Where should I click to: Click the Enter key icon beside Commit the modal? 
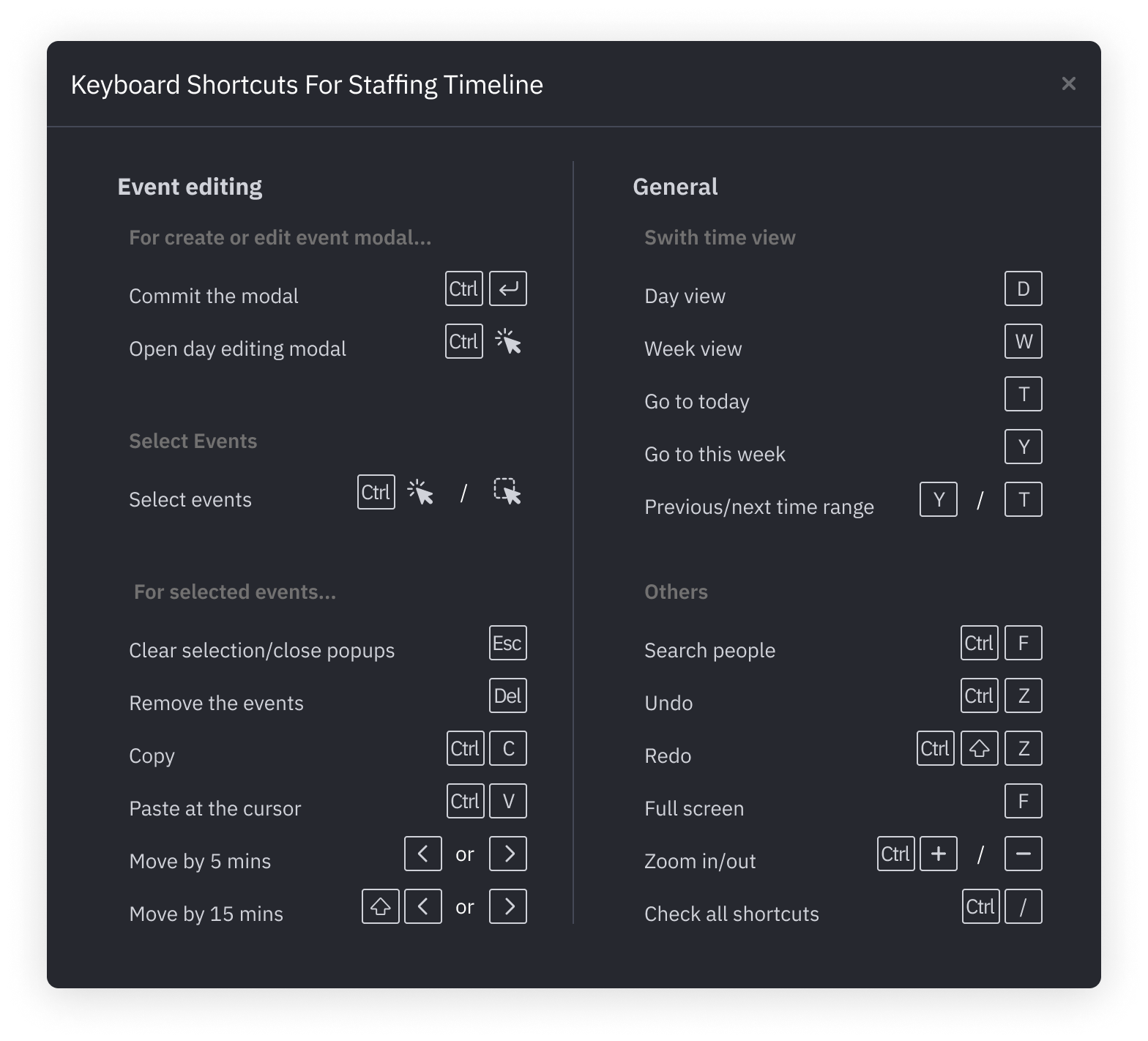click(x=508, y=289)
